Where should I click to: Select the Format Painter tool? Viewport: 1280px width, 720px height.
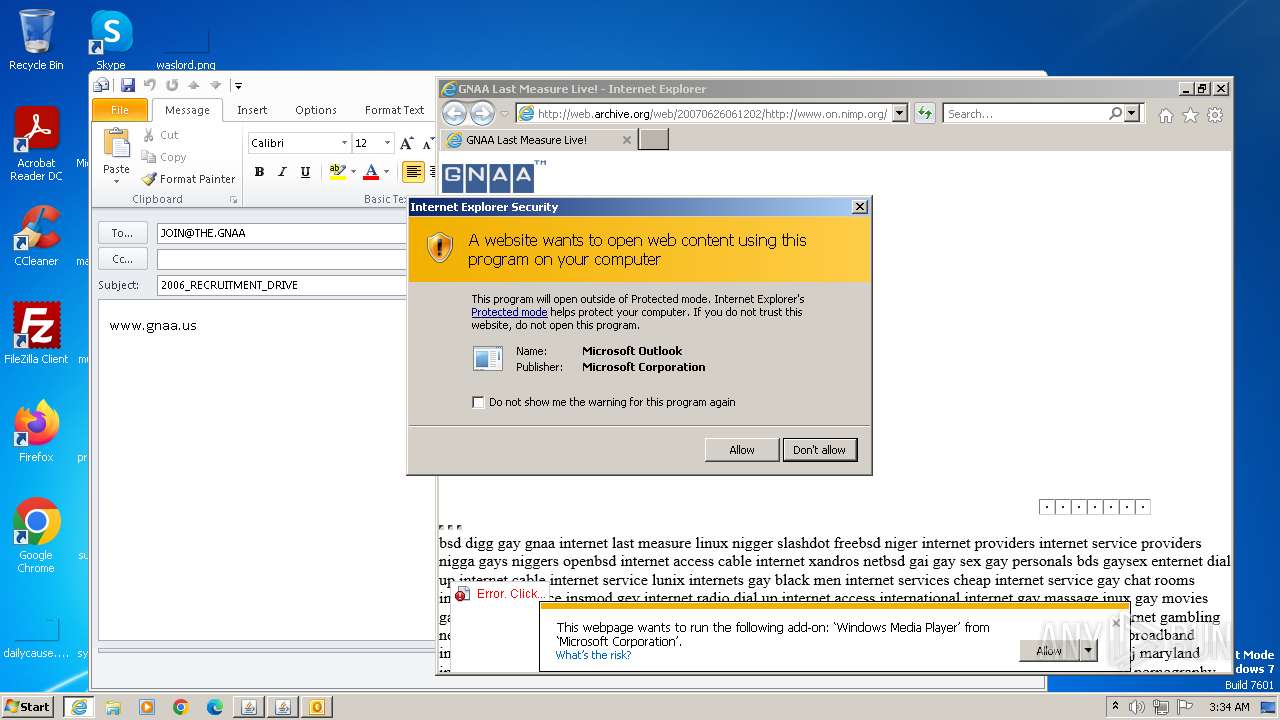[189, 179]
